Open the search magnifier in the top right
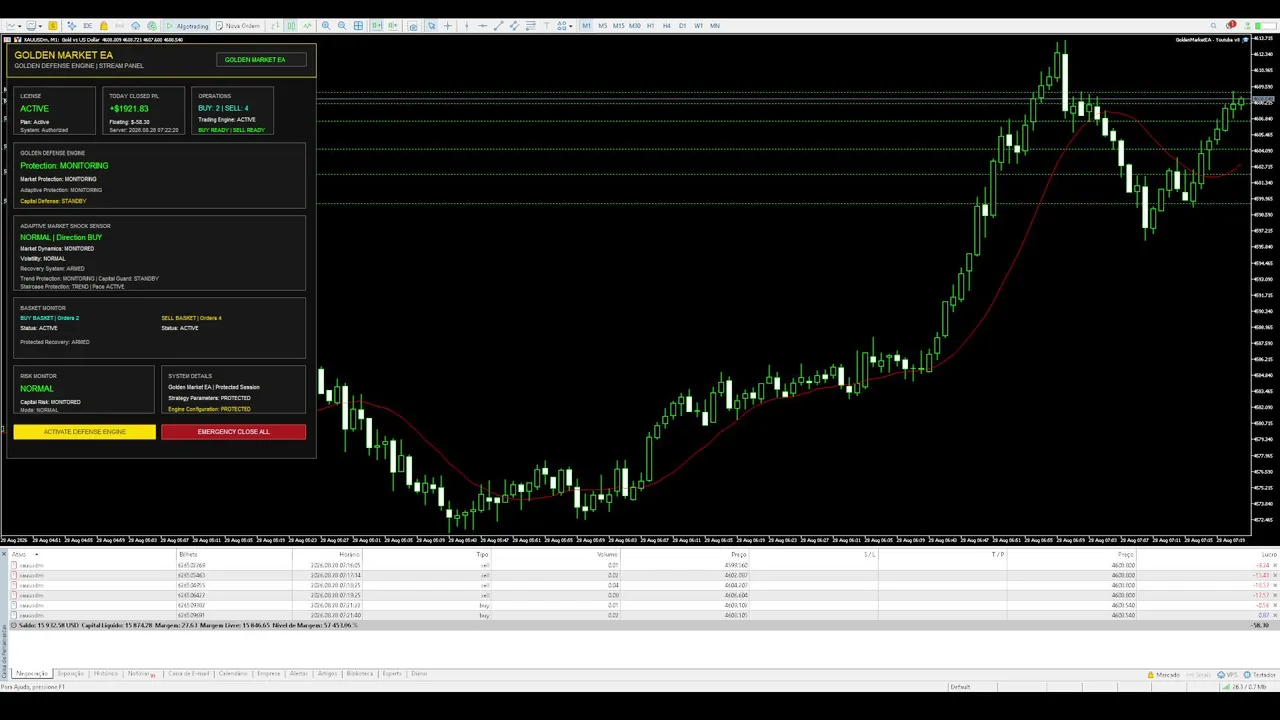Screen dimensions: 1280x720 [x=1213, y=26]
